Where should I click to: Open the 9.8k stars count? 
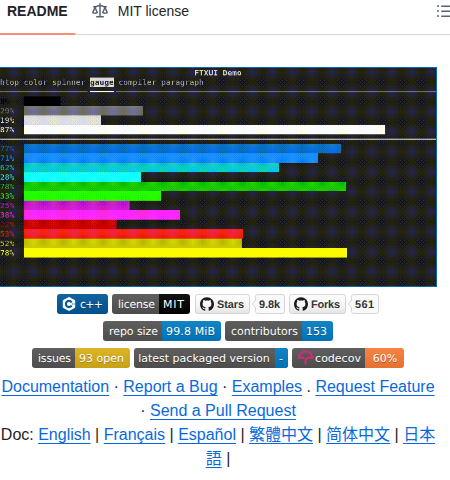coord(270,304)
